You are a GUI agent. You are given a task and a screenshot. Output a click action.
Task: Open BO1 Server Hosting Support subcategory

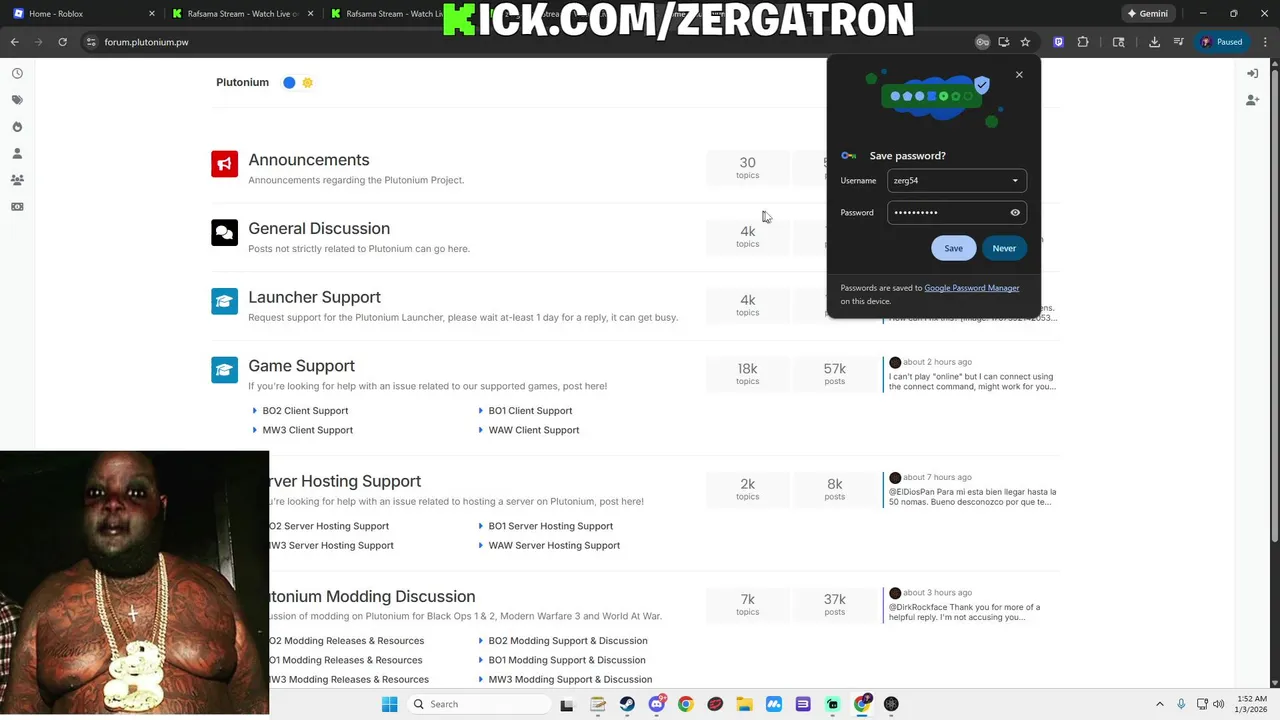pyautogui.click(x=550, y=526)
